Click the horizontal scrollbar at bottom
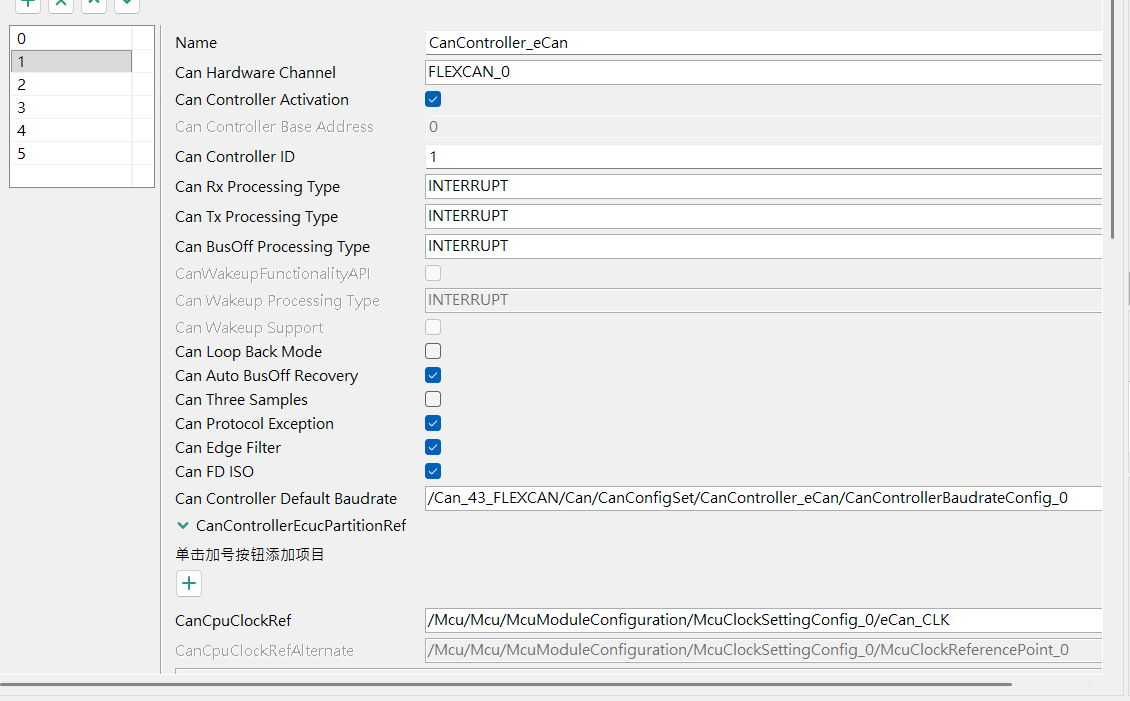Image resolution: width=1130 pixels, height=701 pixels. pos(506,684)
